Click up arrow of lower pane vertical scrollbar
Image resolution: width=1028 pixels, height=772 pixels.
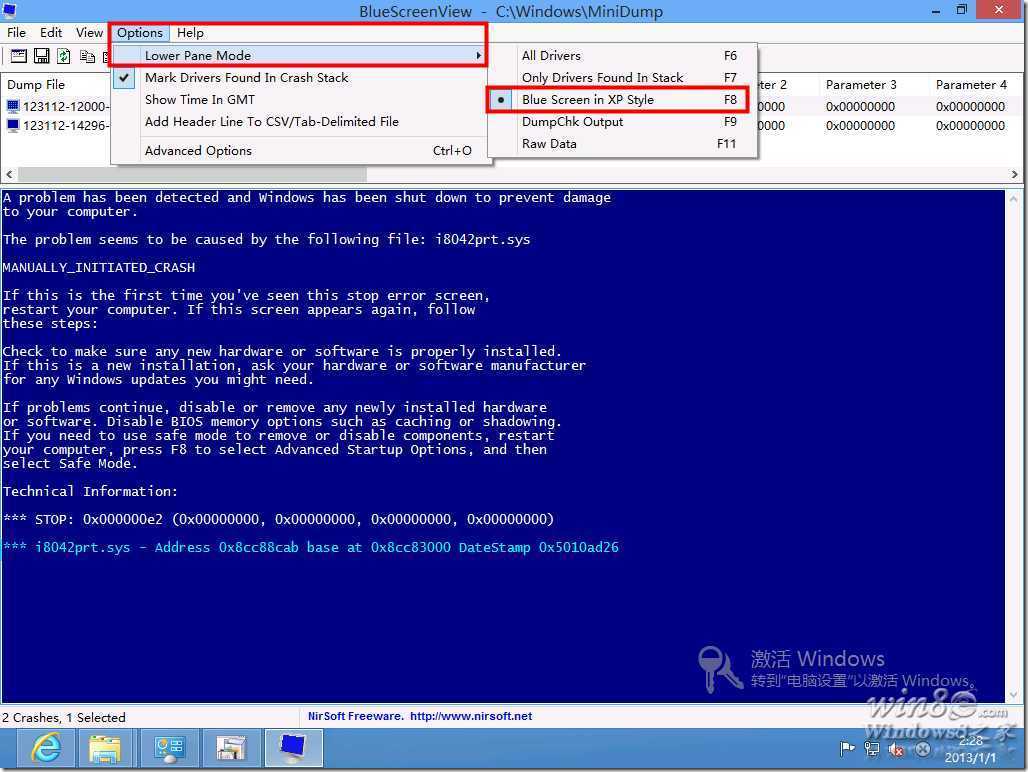pos(1013,198)
